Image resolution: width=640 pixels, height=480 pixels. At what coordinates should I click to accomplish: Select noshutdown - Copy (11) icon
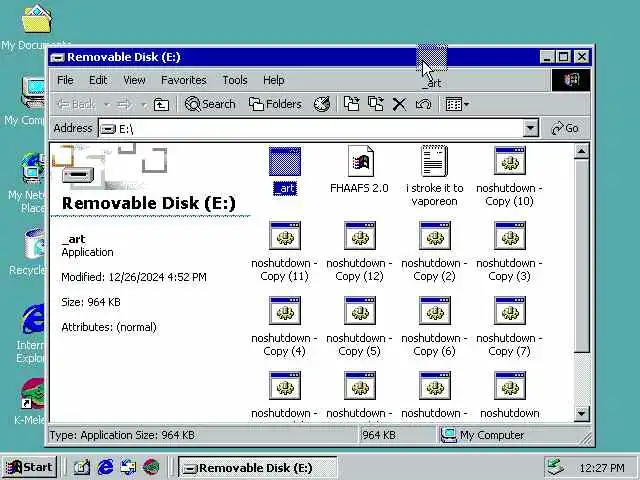(284, 236)
